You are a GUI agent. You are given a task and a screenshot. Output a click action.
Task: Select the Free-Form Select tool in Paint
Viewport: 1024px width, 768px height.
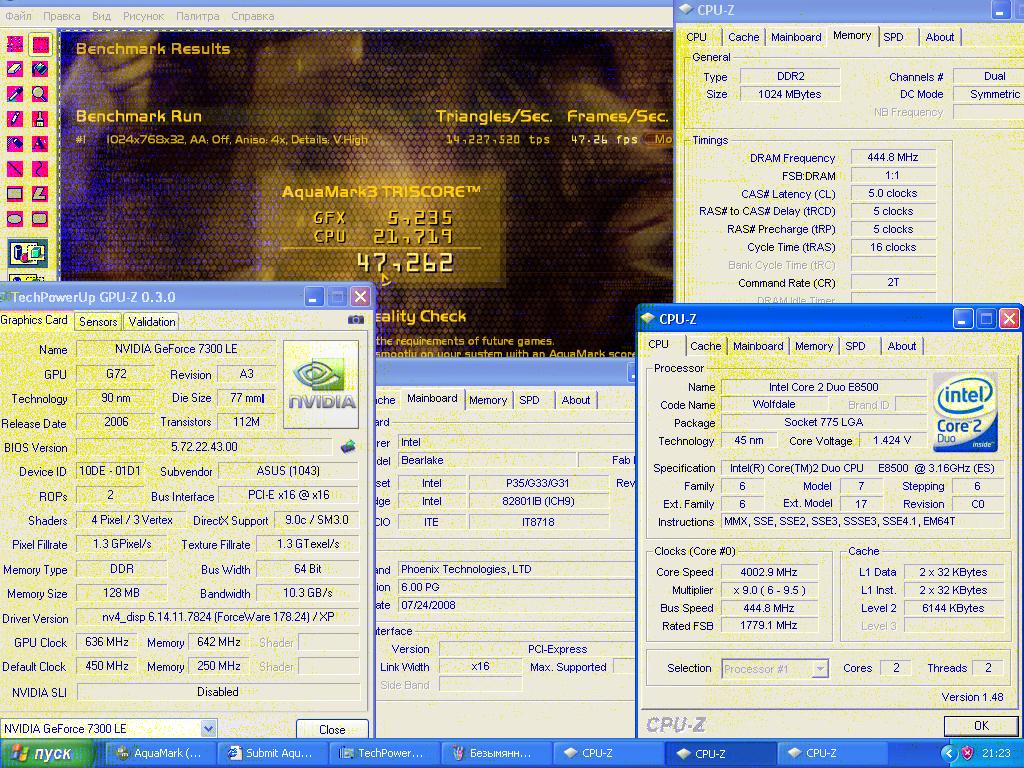14,44
